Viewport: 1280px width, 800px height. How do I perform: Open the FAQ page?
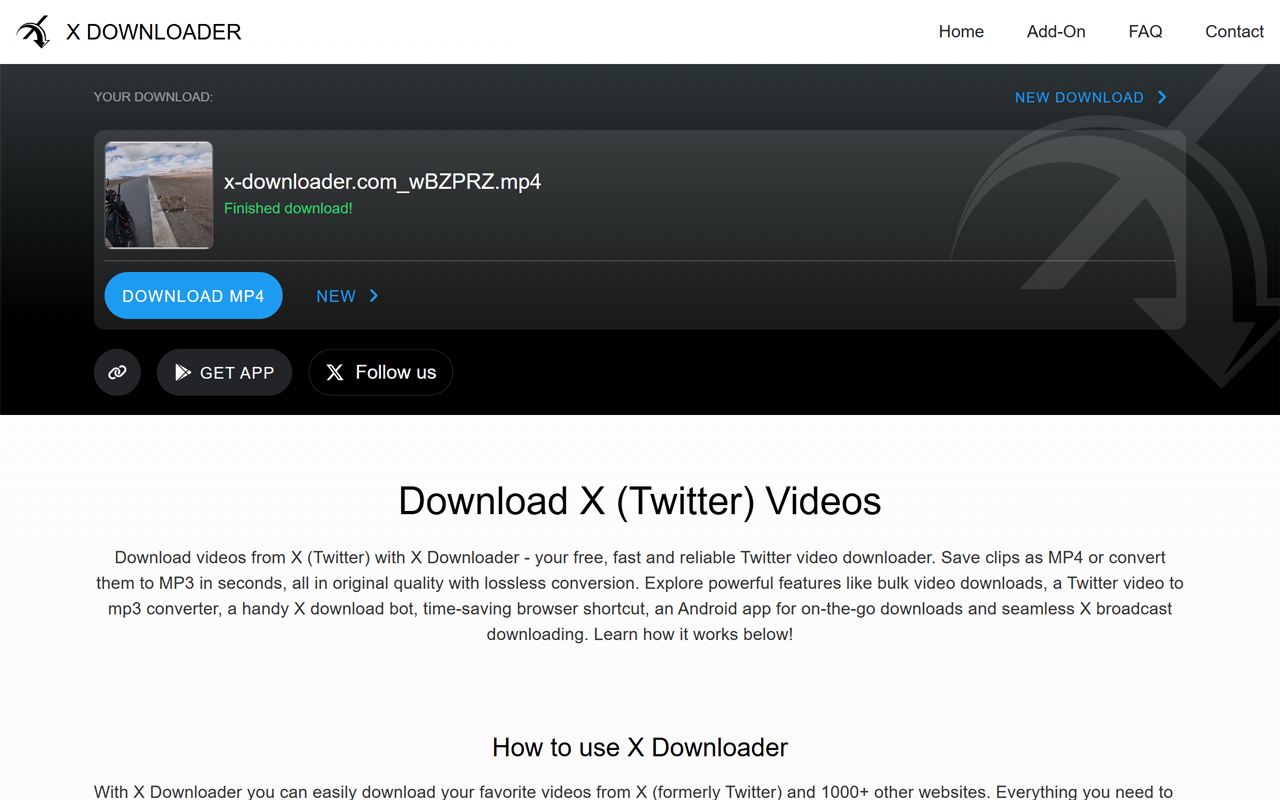(x=1145, y=31)
